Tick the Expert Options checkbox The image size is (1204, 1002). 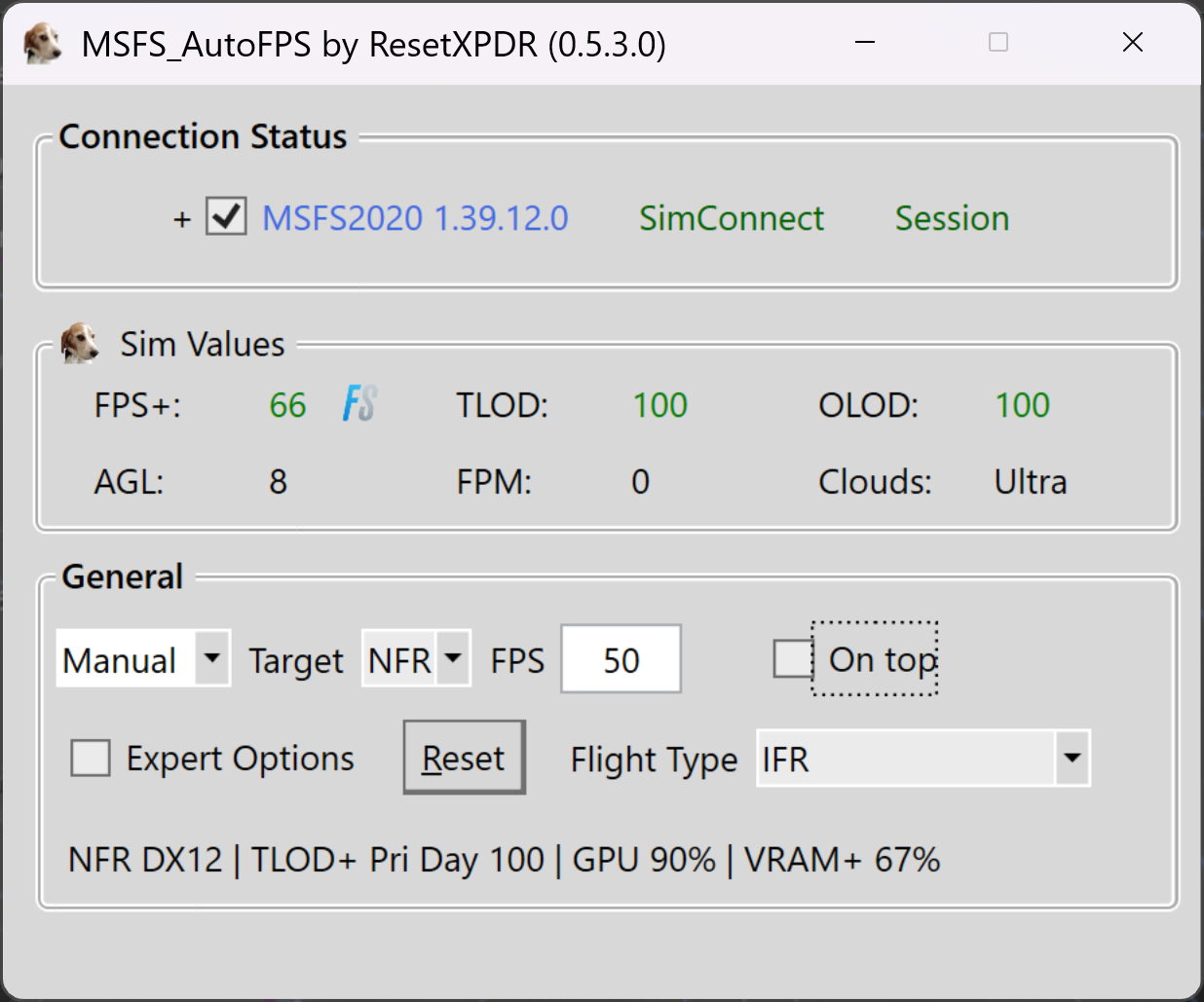point(91,758)
